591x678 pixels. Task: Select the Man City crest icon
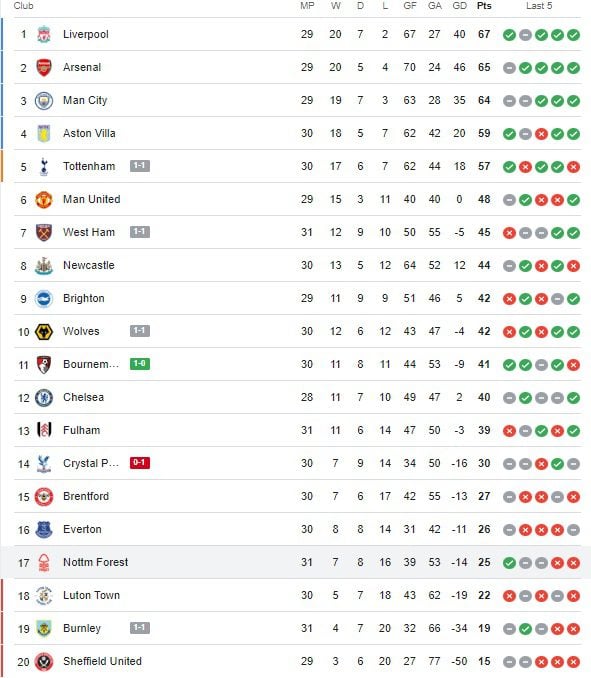click(x=44, y=101)
